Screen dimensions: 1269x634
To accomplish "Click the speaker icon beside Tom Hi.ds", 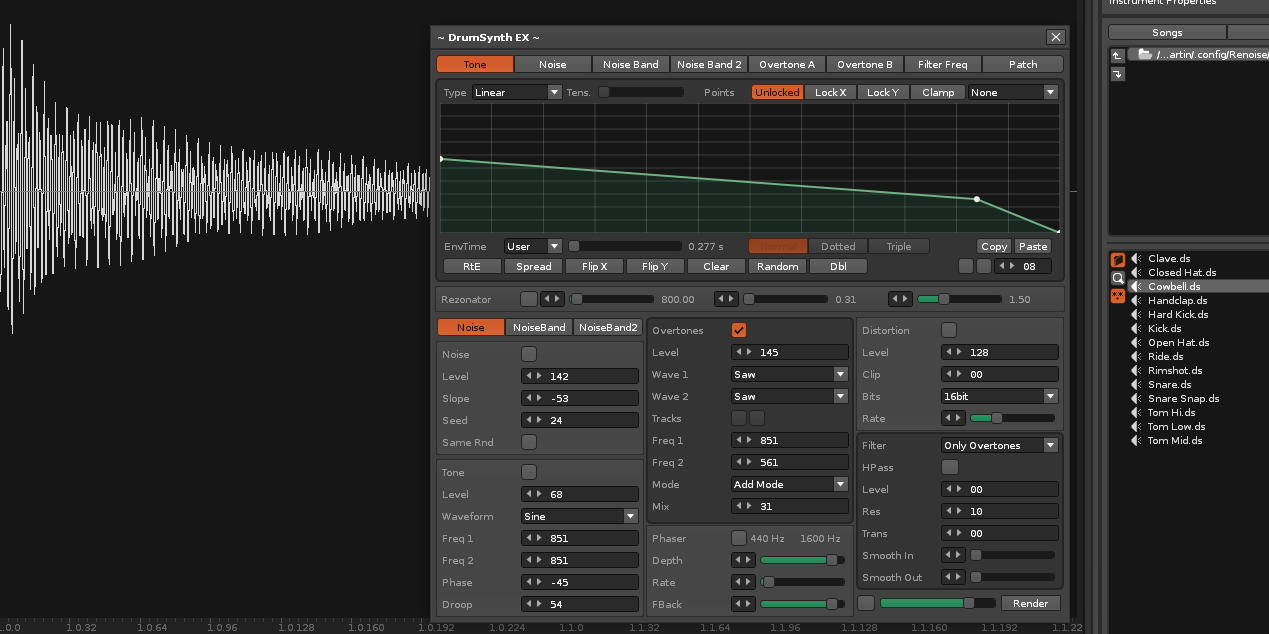I will click(x=1137, y=413).
